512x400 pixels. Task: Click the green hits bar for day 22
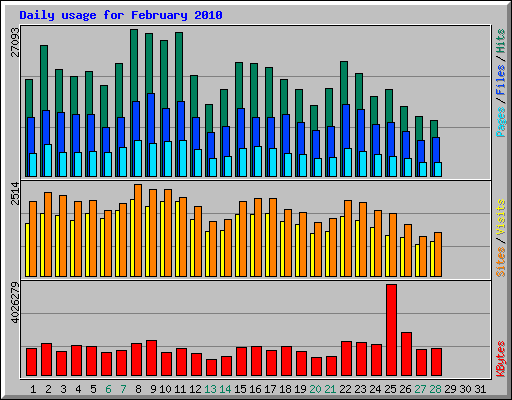click(344, 83)
